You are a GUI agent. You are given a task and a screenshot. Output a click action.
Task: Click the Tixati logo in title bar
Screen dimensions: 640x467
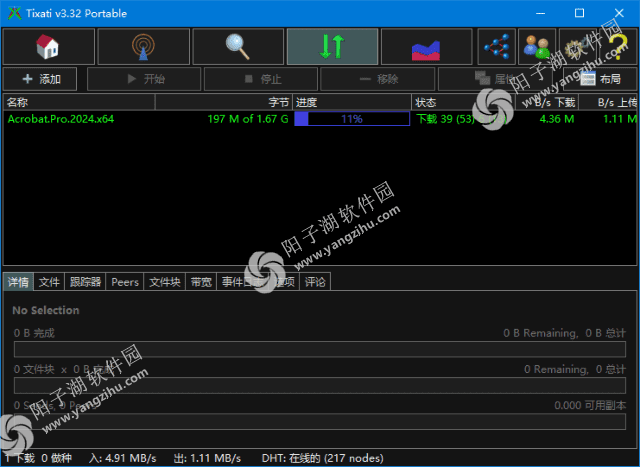coord(14,13)
